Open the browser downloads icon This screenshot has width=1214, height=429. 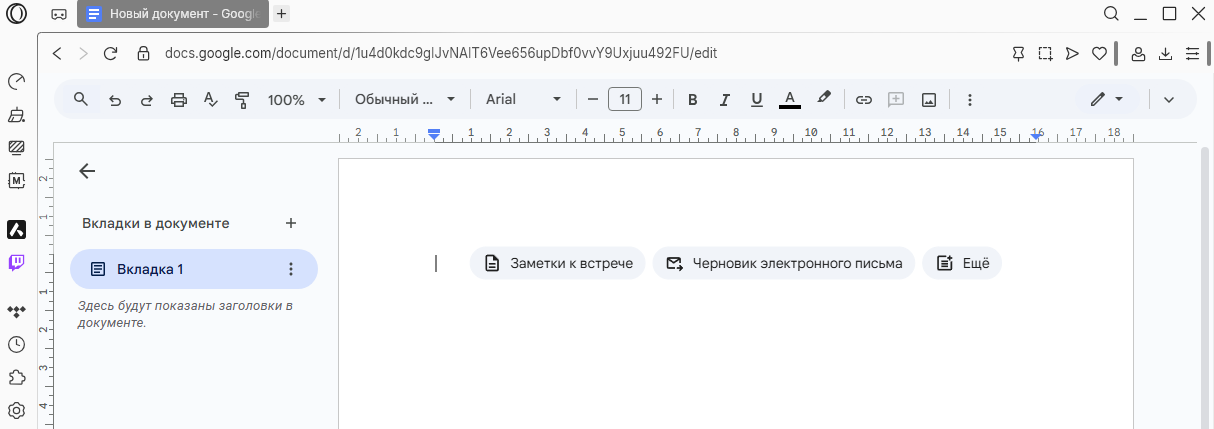coord(1165,53)
